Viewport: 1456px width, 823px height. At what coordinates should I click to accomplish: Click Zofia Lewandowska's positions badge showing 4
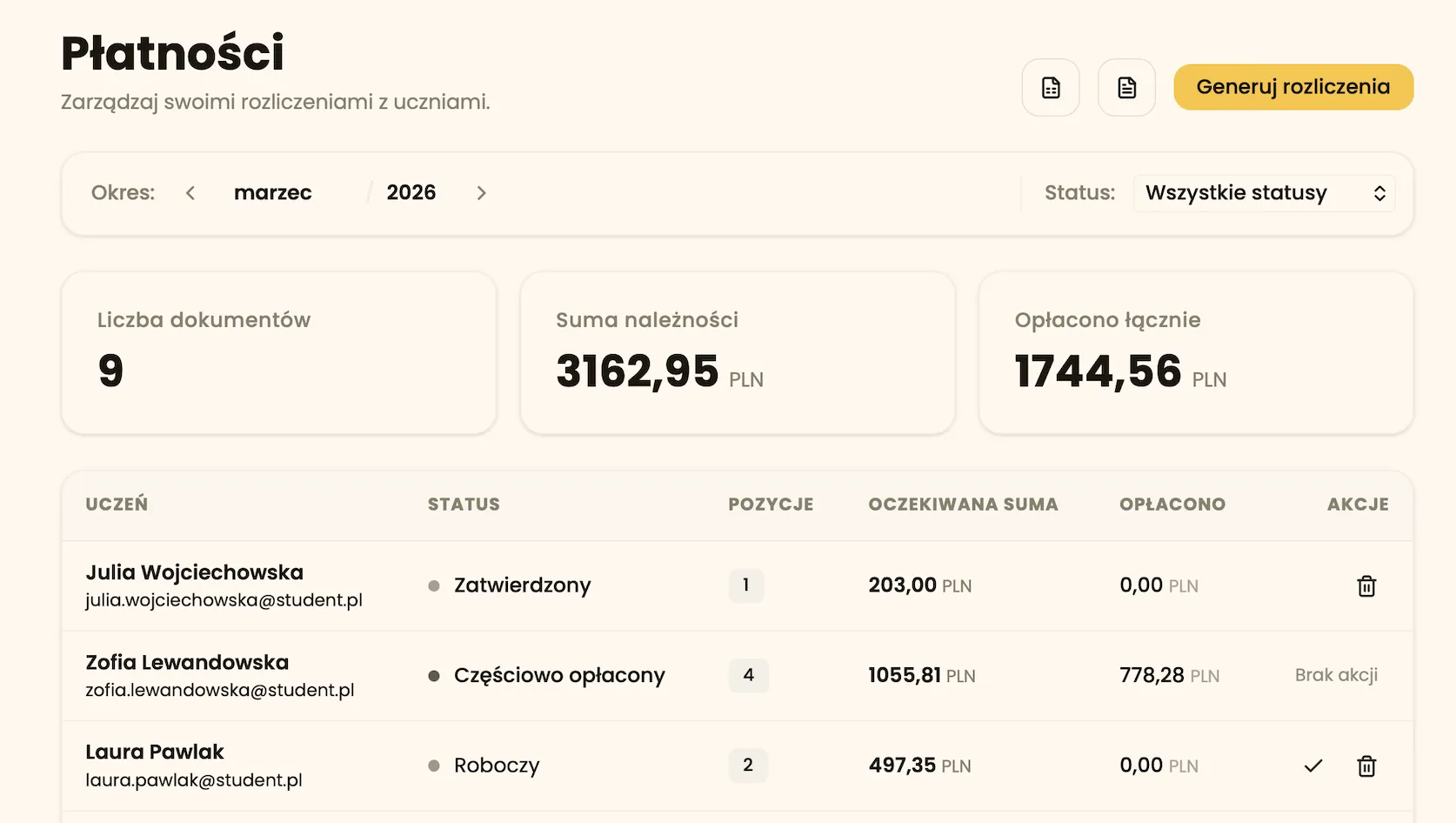748,675
